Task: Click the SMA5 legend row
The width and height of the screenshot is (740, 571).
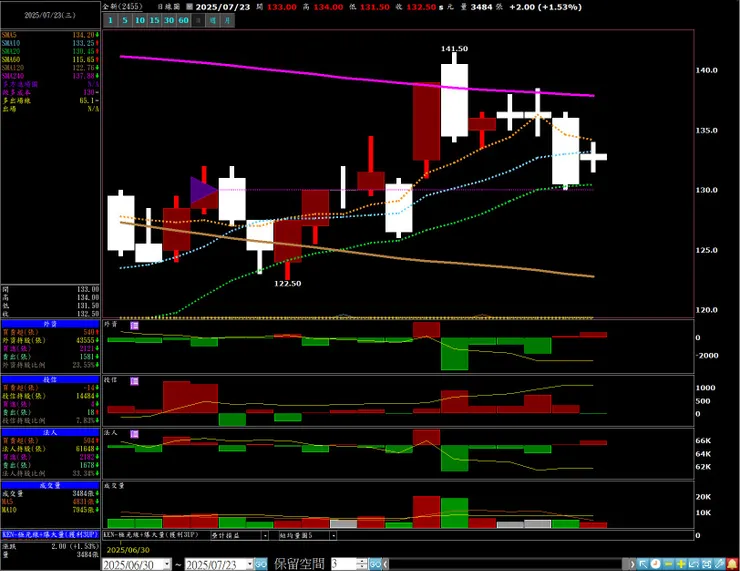Action: 50,35
